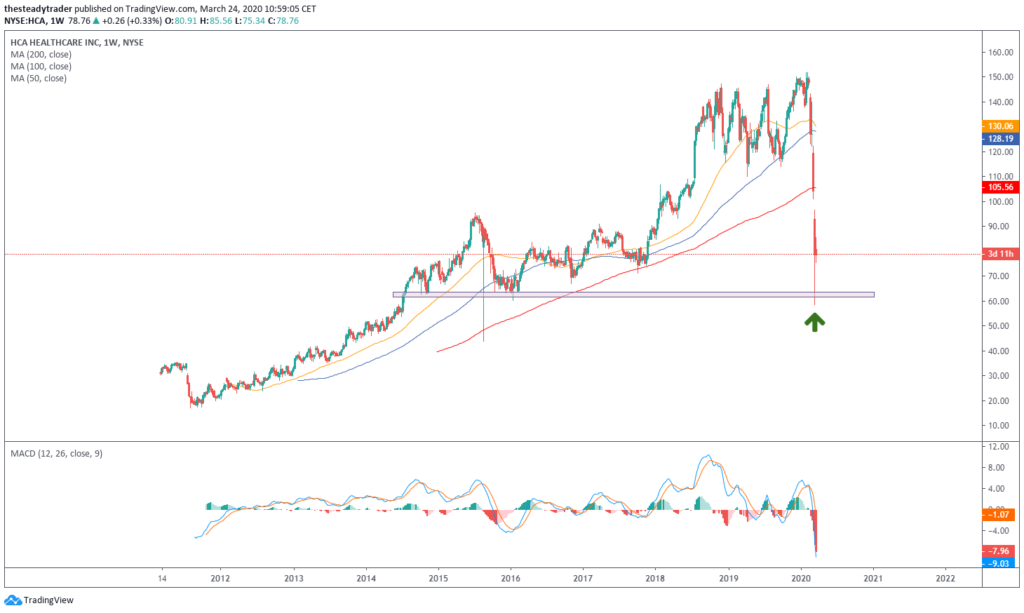Click the blue -9.03 MACD value label
This screenshot has width=1024, height=613.
point(999,563)
